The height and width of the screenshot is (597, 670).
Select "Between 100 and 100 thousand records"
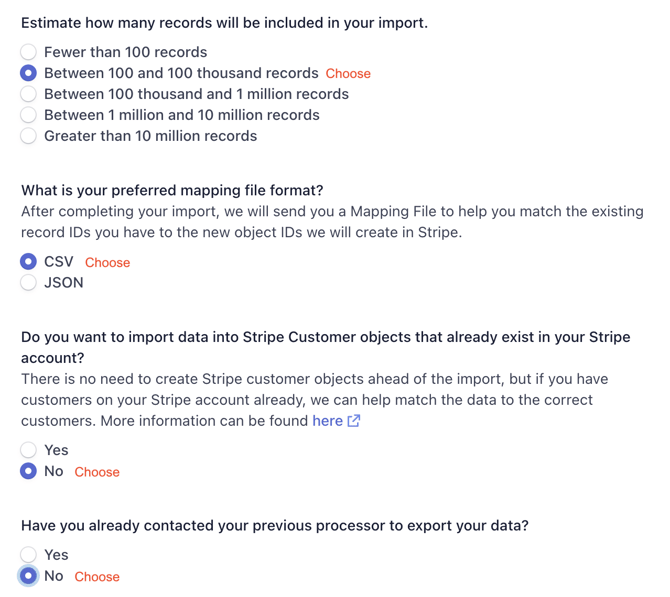pyautogui.click(x=28, y=73)
